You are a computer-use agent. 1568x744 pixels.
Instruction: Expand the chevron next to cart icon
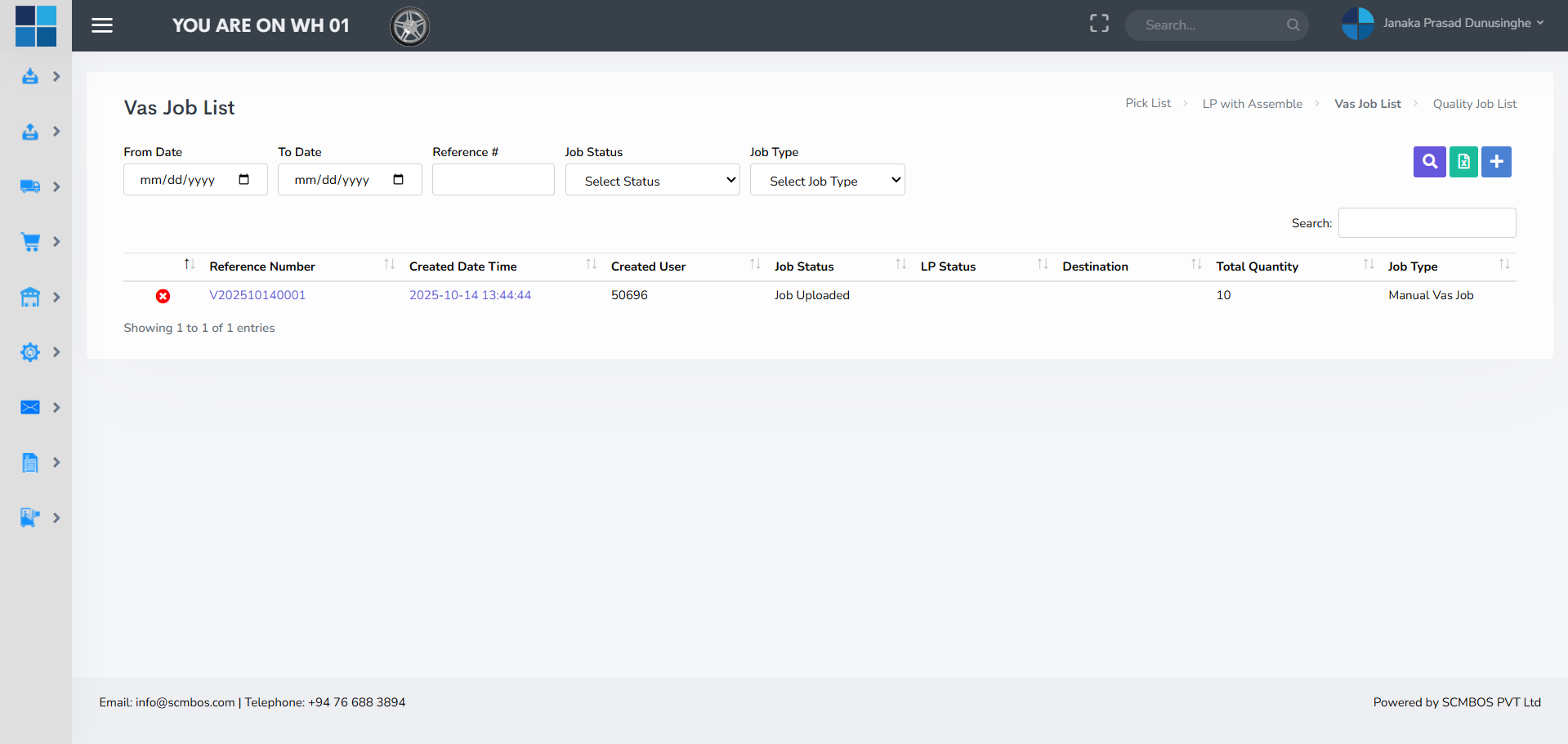(56, 241)
